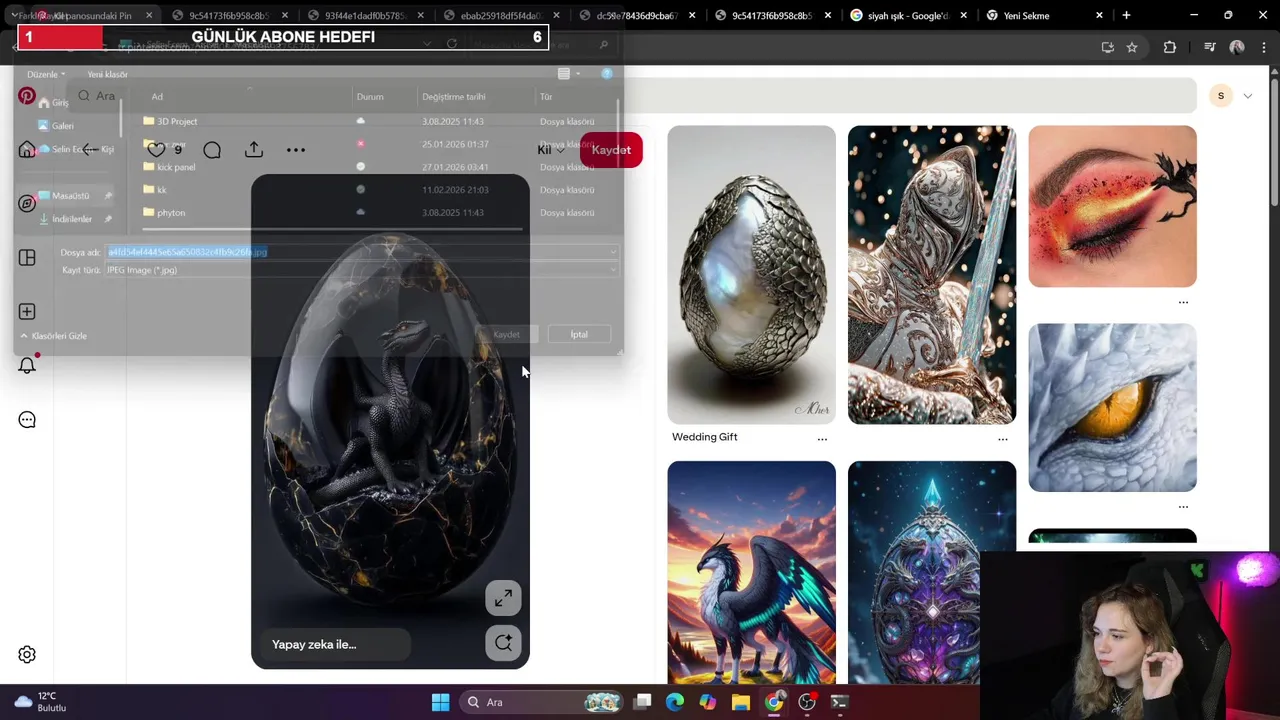1280x720 pixels.
Task: Switch to the 'Yeni Sekme' tab
Action: pyautogui.click(x=1043, y=16)
